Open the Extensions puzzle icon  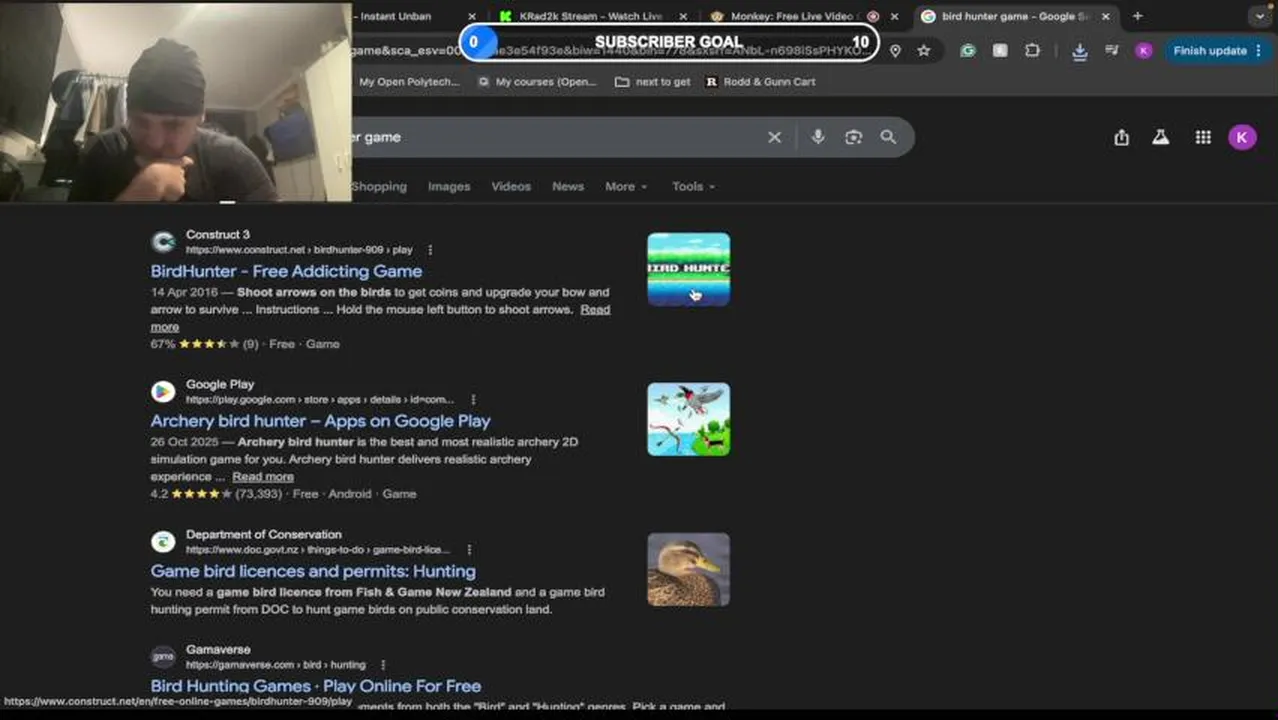(1032, 51)
